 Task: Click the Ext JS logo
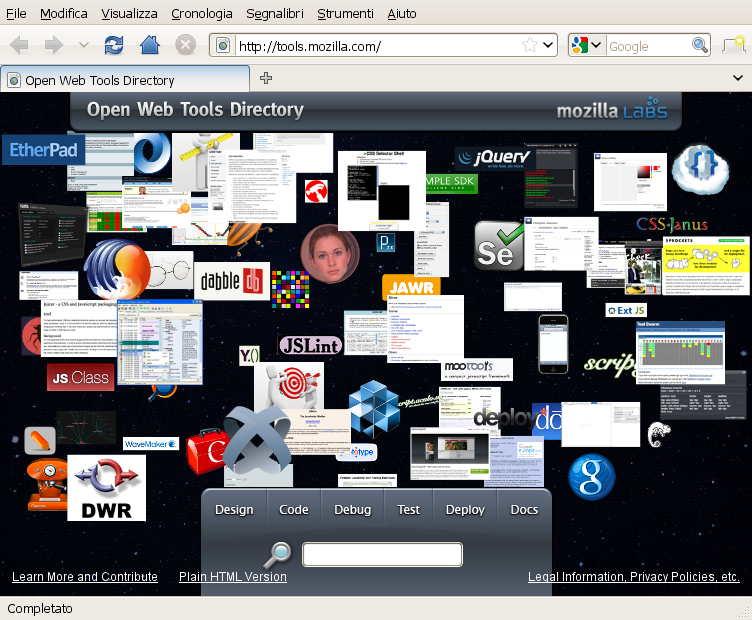pos(626,310)
